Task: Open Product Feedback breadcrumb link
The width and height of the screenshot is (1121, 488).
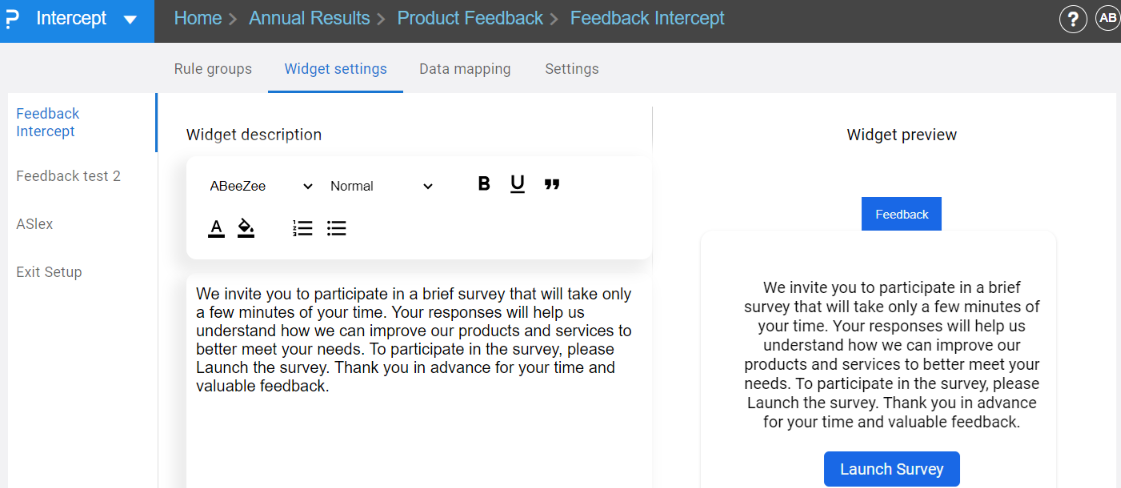Action: [x=470, y=19]
